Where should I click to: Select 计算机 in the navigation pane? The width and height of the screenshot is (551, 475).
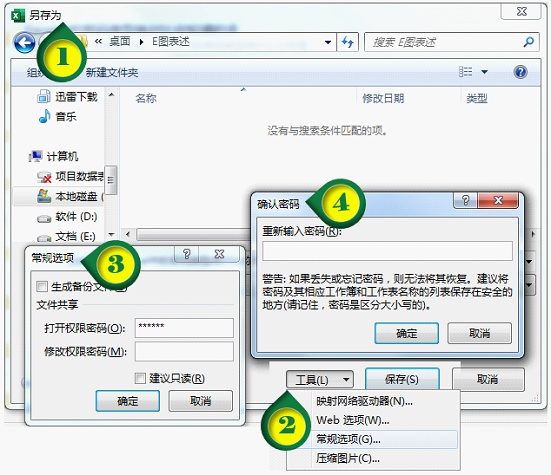pyautogui.click(x=54, y=156)
